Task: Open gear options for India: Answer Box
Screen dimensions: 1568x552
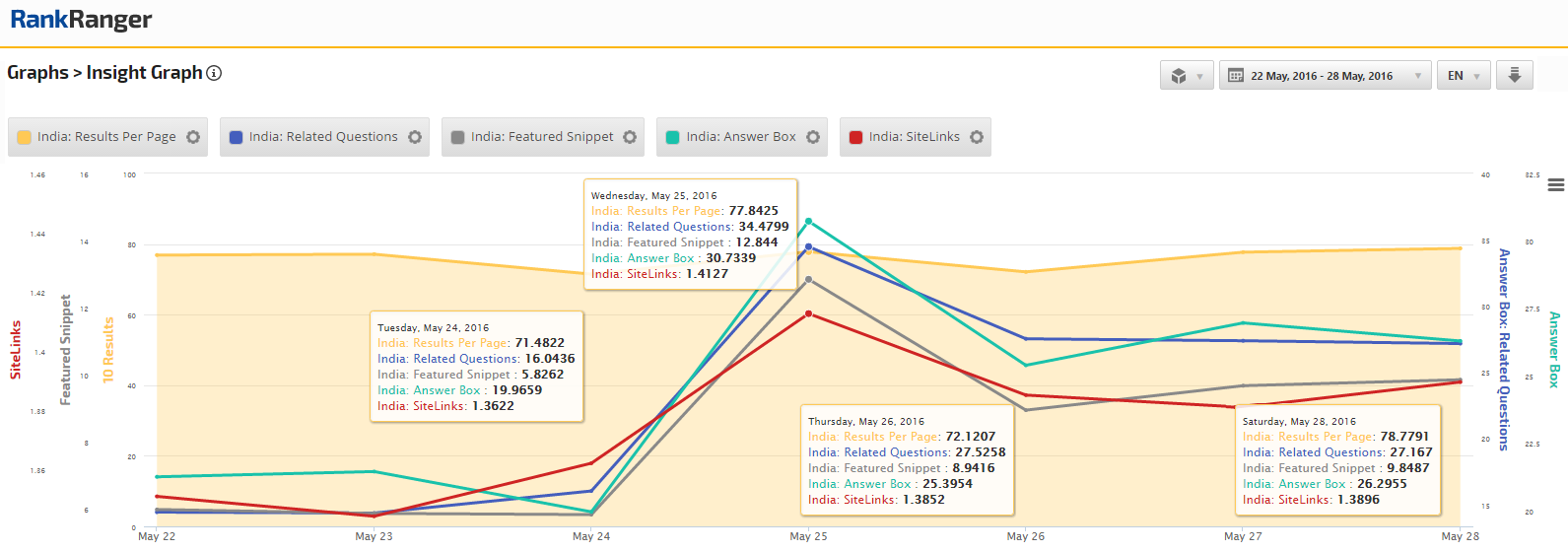Action: [813, 137]
